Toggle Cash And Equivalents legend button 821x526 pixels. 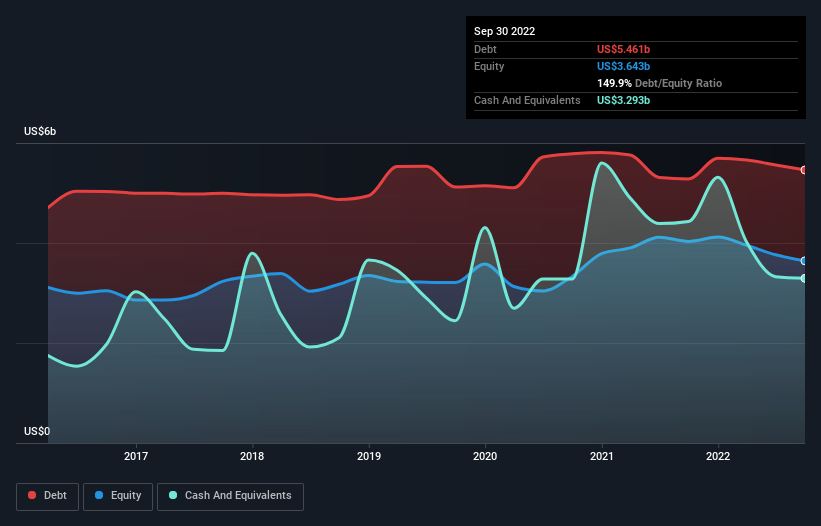click(x=230, y=496)
